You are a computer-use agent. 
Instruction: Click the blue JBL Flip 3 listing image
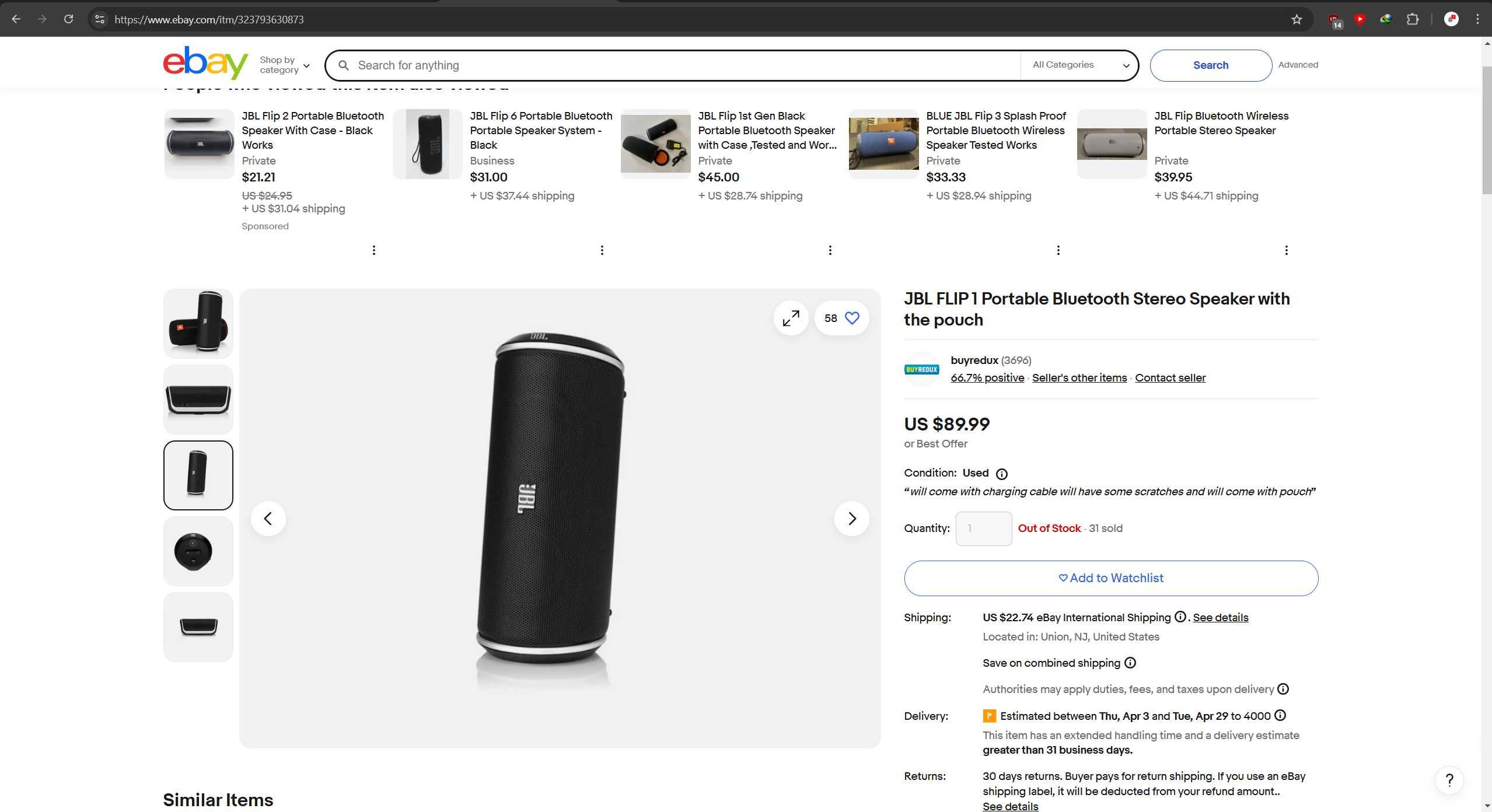click(x=883, y=144)
